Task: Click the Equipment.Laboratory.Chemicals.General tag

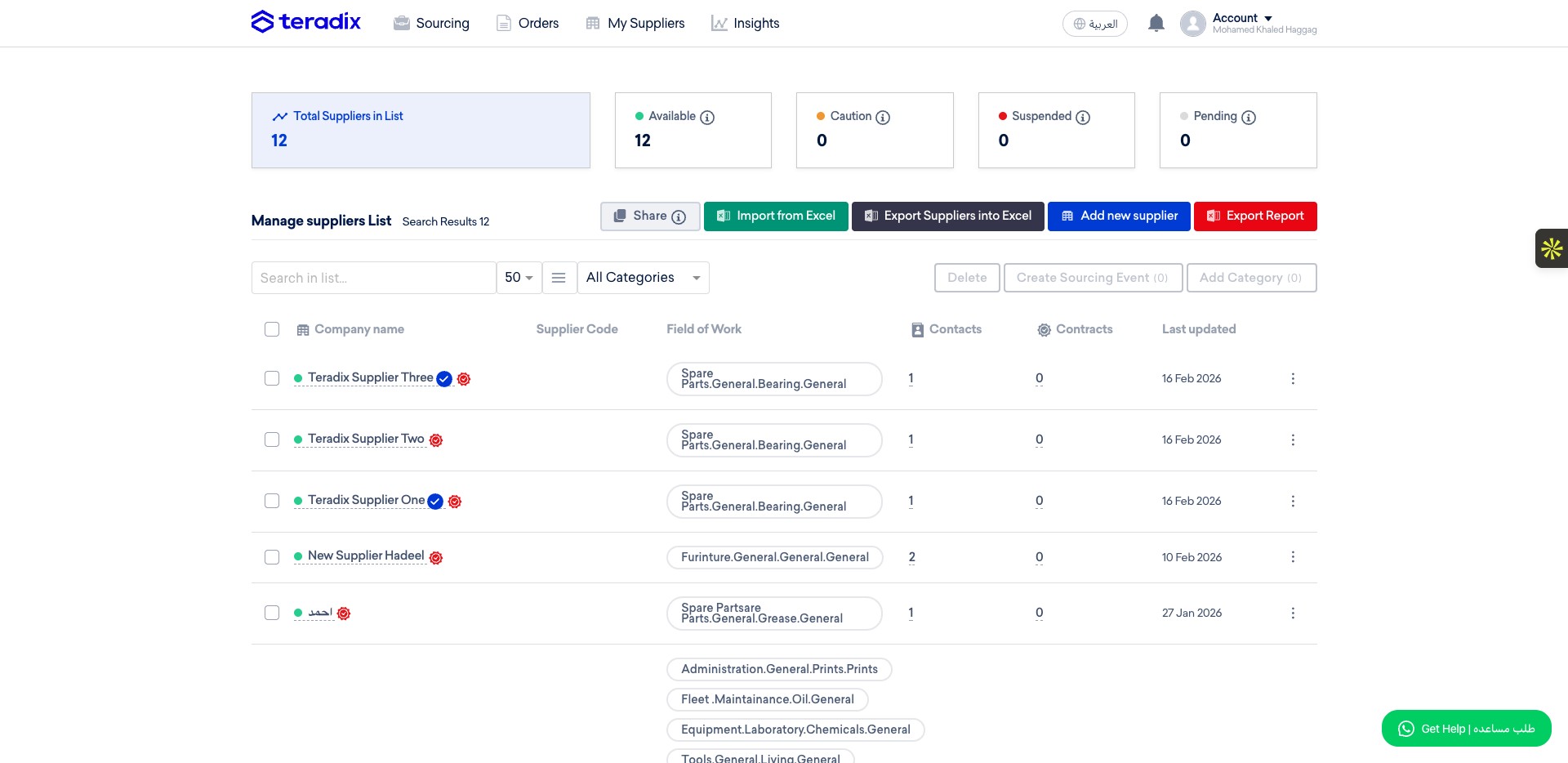Action: pos(795,730)
